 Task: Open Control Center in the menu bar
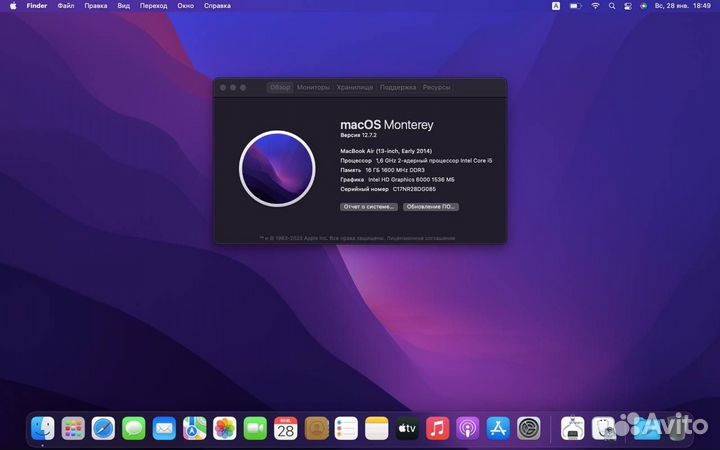628,6
